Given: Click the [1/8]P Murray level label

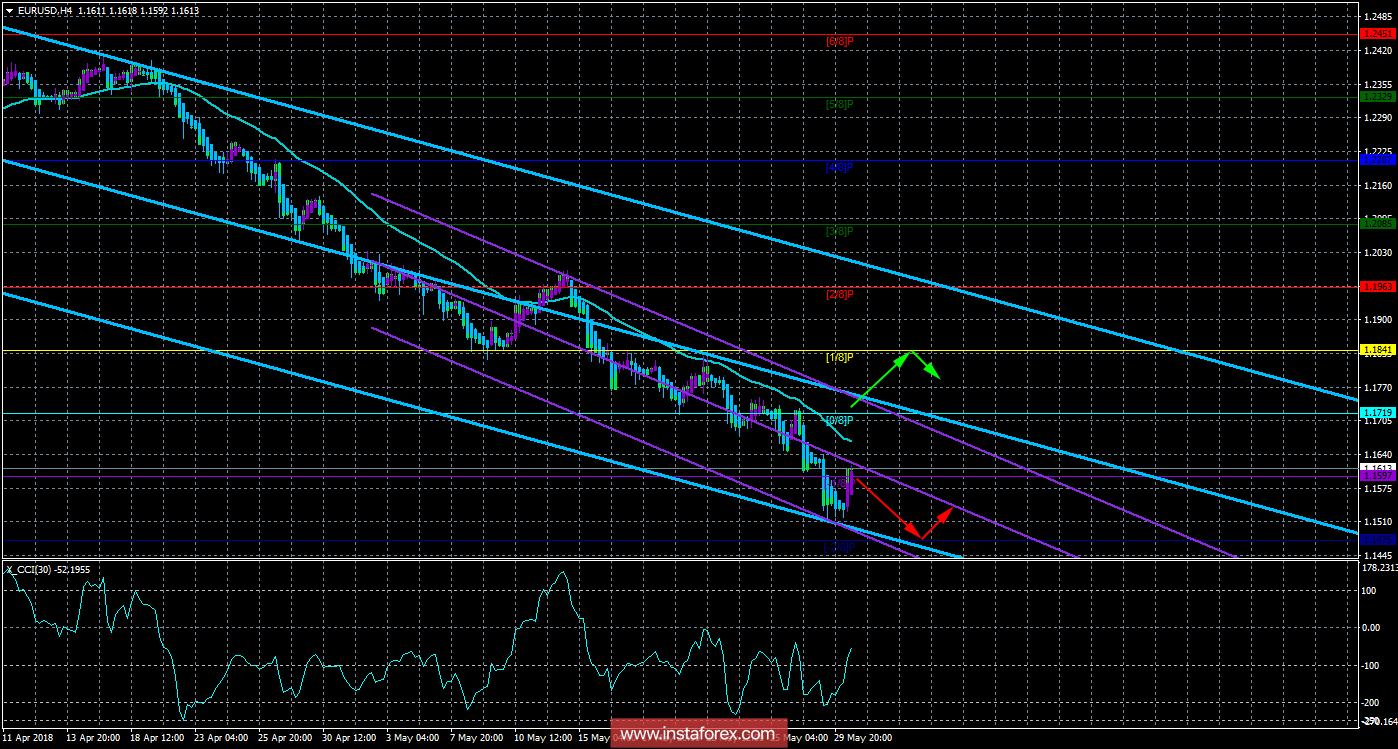Looking at the screenshot, I should (x=840, y=357).
